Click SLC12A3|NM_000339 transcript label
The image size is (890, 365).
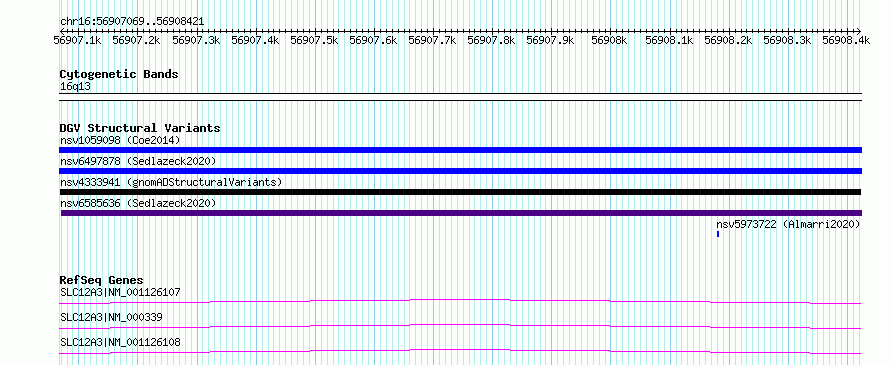click(x=111, y=318)
